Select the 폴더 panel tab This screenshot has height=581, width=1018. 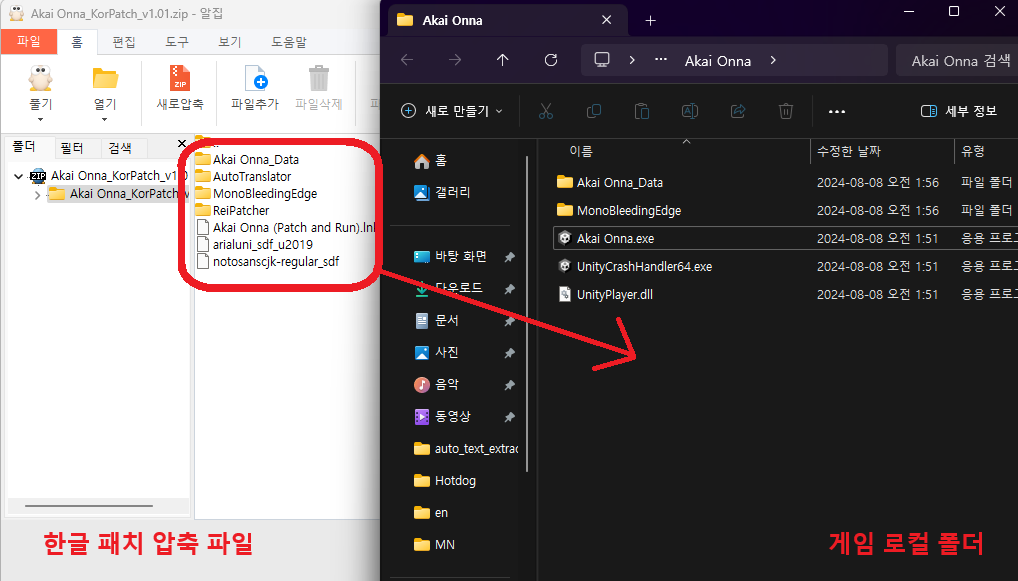pos(24,147)
